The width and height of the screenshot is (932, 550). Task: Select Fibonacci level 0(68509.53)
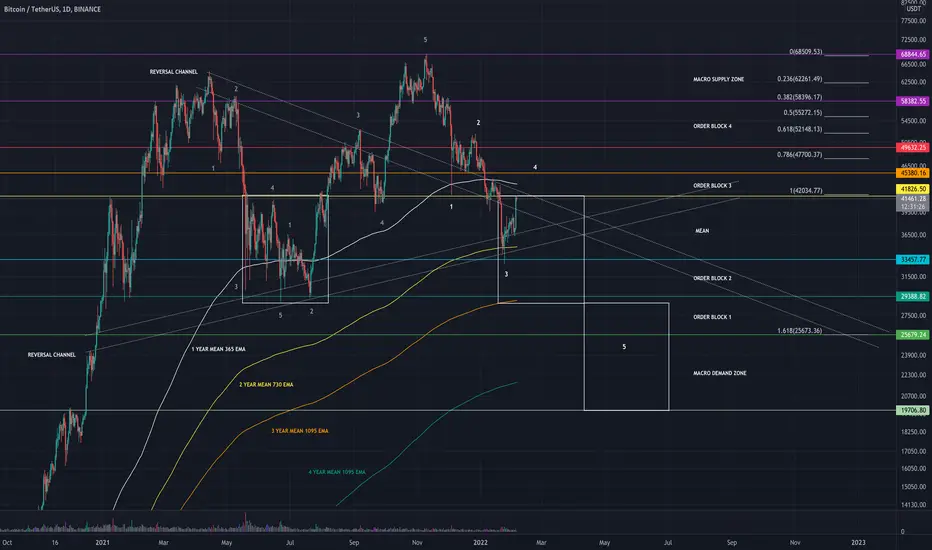pyautogui.click(x=805, y=52)
